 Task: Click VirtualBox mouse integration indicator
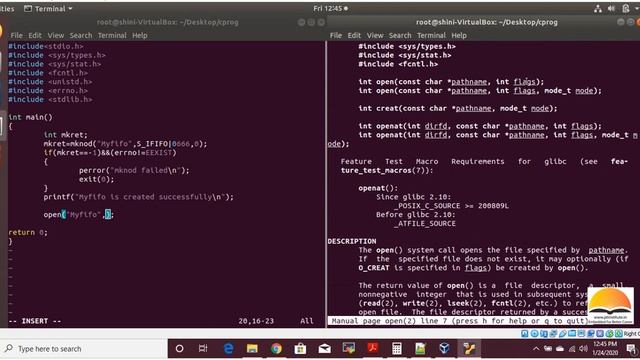click(x=609, y=333)
